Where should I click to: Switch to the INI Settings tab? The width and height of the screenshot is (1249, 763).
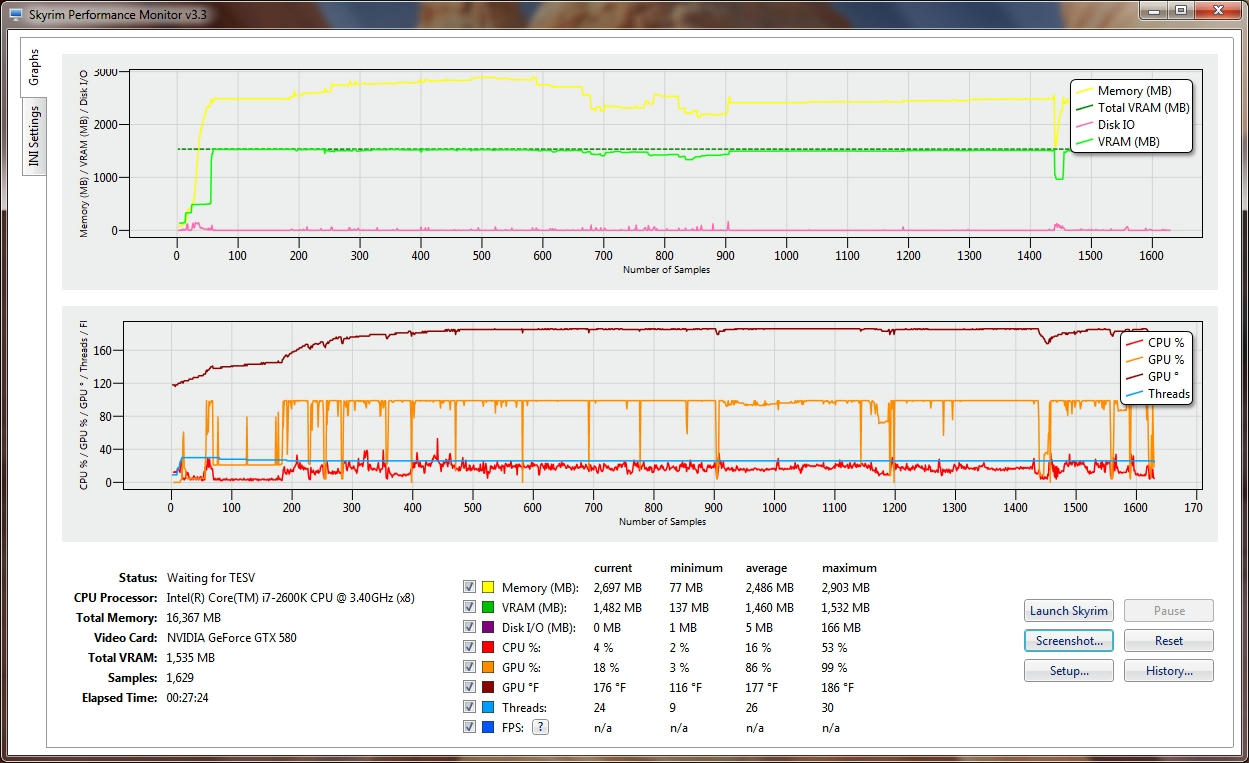click(34, 137)
